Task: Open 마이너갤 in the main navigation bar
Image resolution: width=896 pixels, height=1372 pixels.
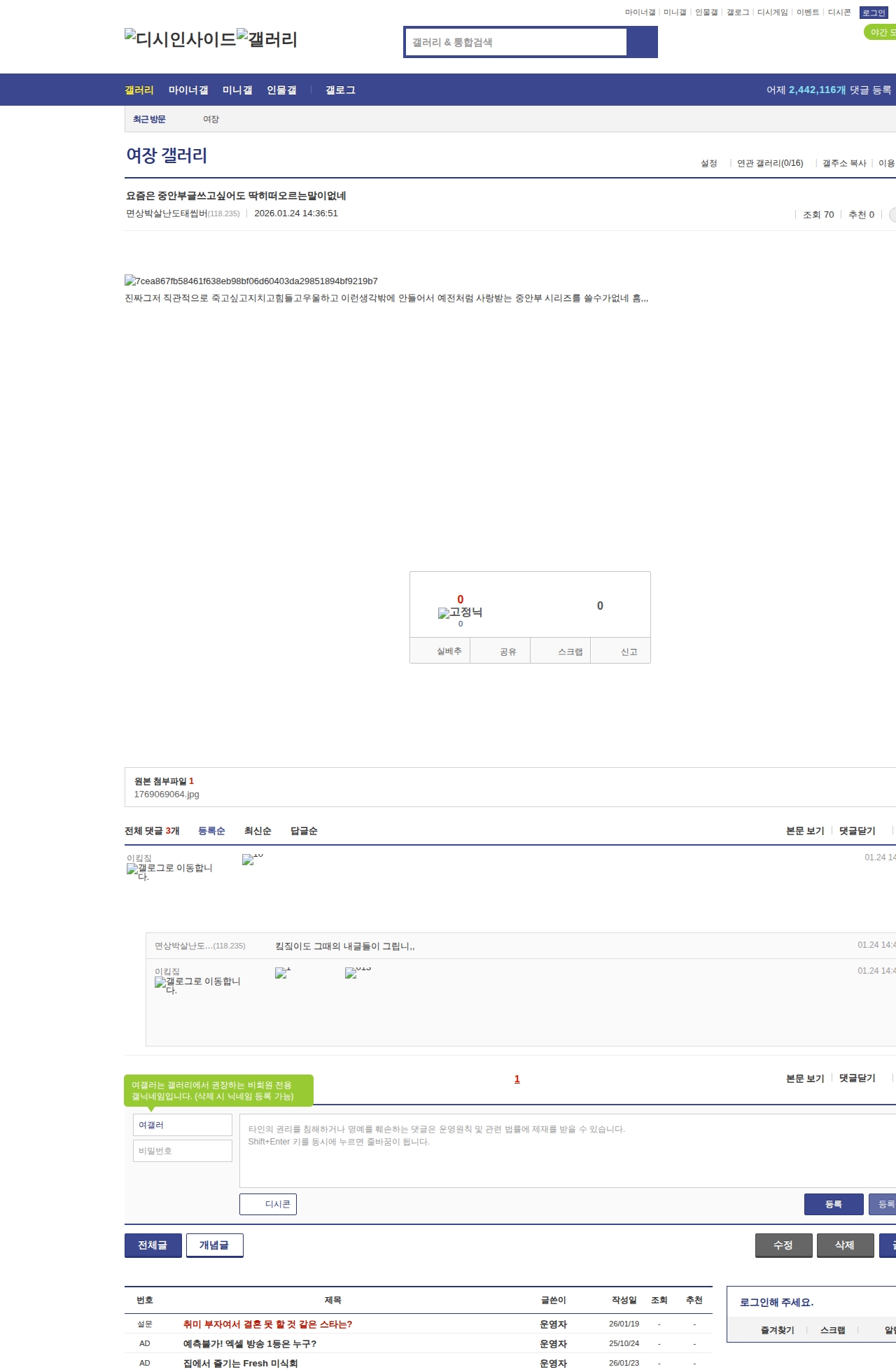Action: 188,90
